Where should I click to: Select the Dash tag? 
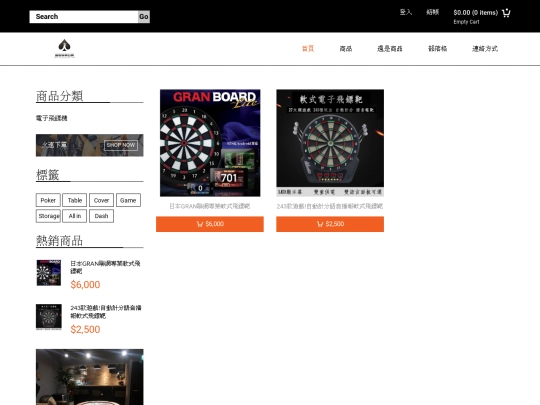coord(101,216)
